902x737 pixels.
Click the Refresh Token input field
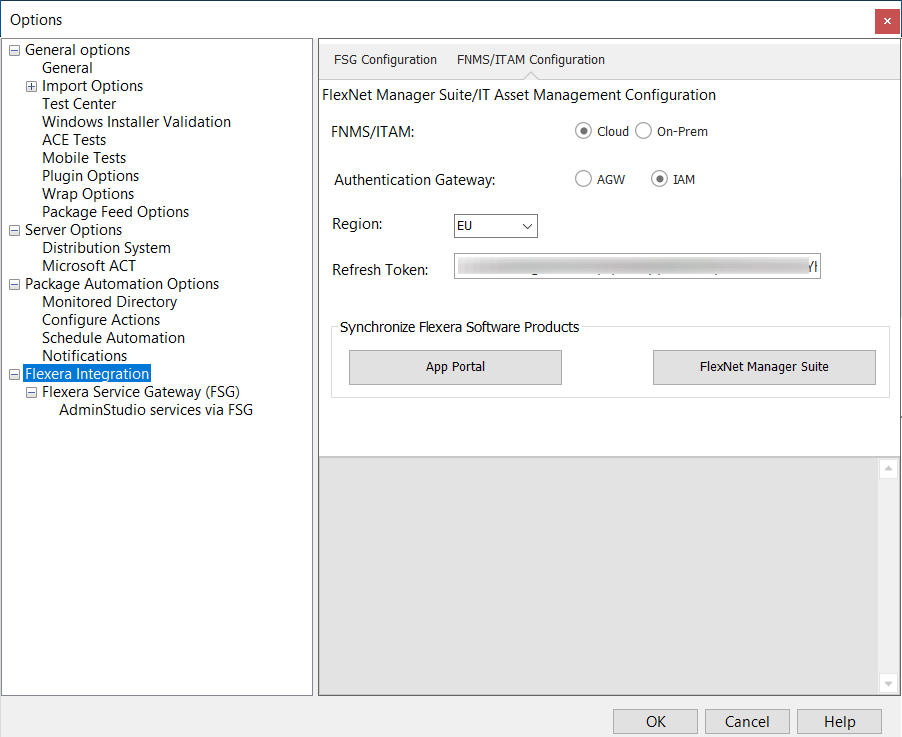point(637,266)
